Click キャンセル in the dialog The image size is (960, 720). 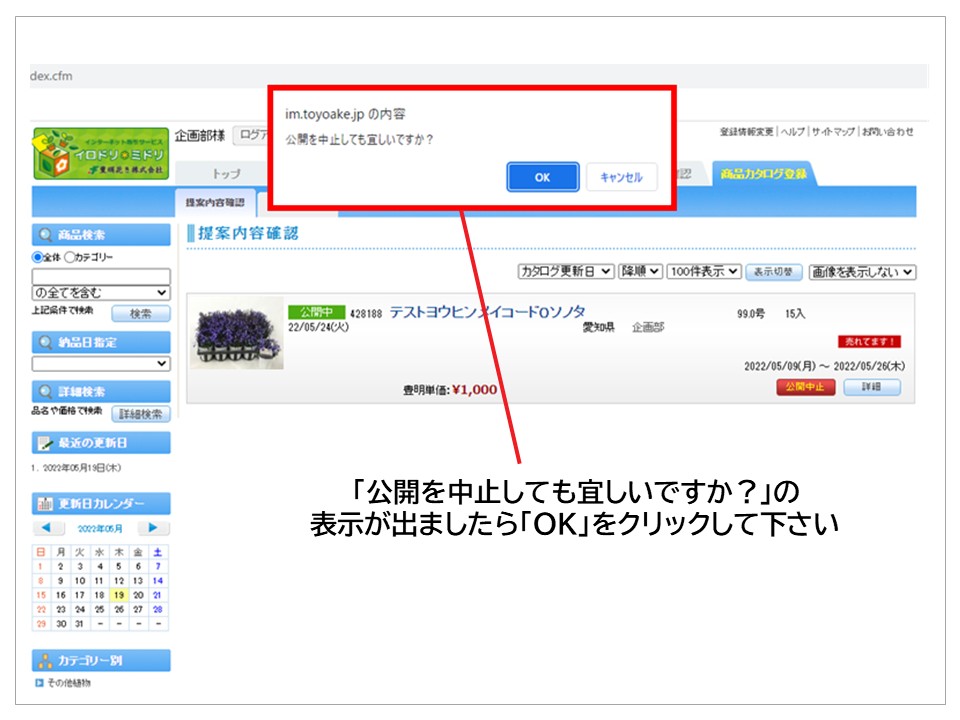[x=621, y=177]
